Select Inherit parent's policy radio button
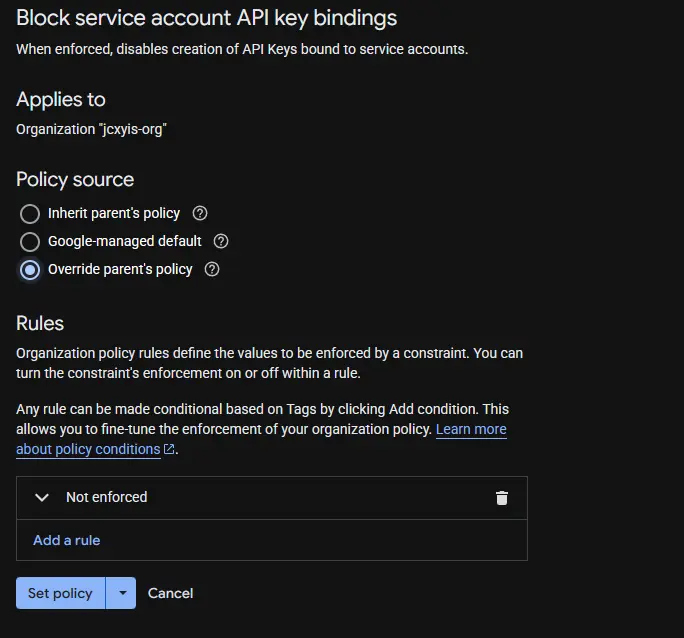Image resolution: width=684 pixels, height=638 pixels. (x=30, y=213)
